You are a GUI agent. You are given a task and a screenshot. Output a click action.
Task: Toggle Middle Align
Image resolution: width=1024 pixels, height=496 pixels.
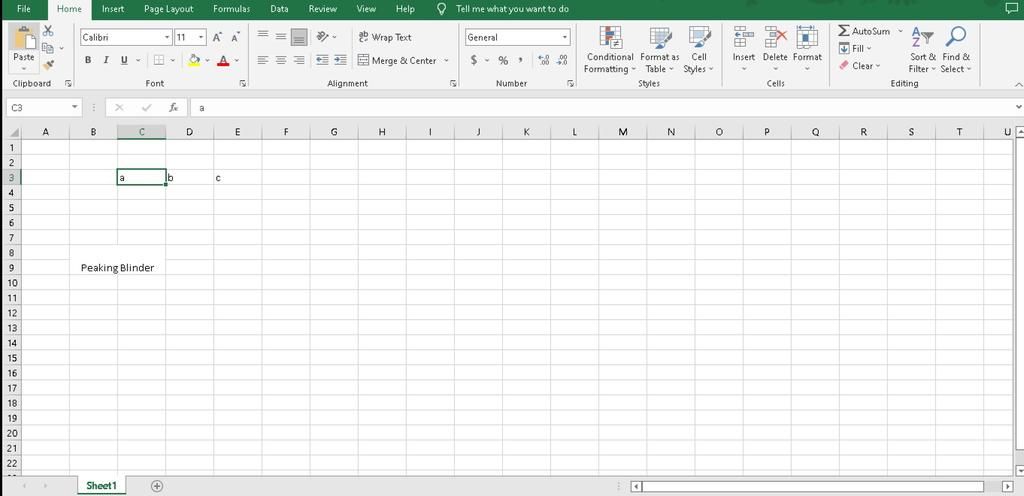click(281, 37)
